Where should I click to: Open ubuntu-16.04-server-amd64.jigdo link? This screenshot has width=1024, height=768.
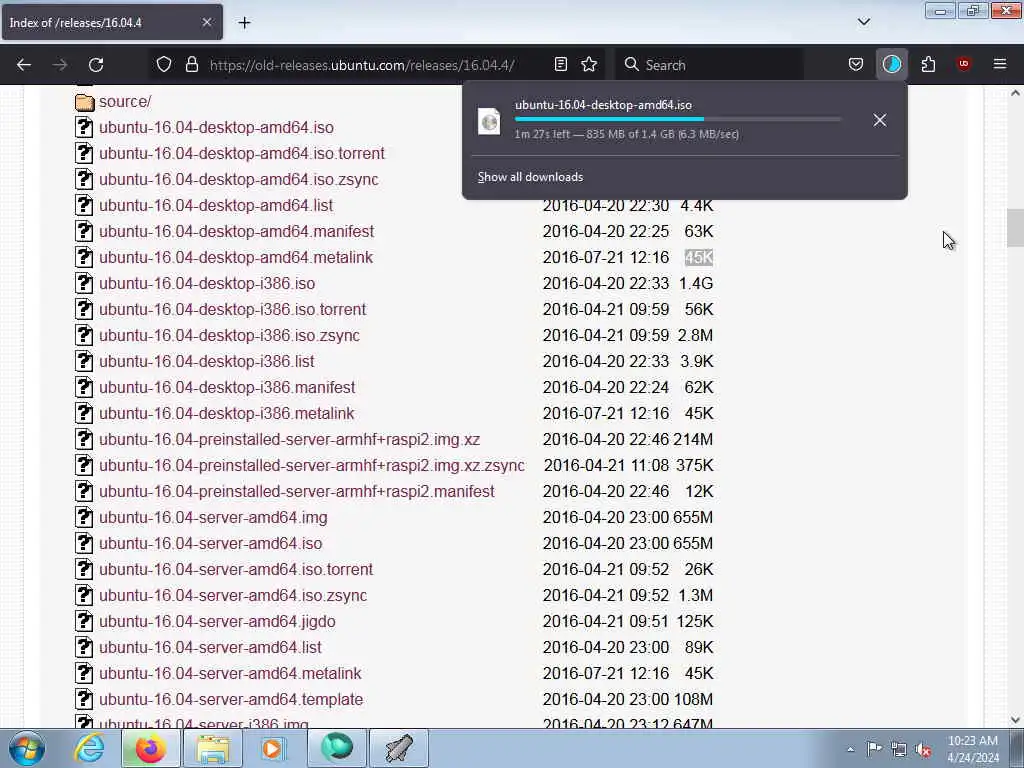[217, 621]
